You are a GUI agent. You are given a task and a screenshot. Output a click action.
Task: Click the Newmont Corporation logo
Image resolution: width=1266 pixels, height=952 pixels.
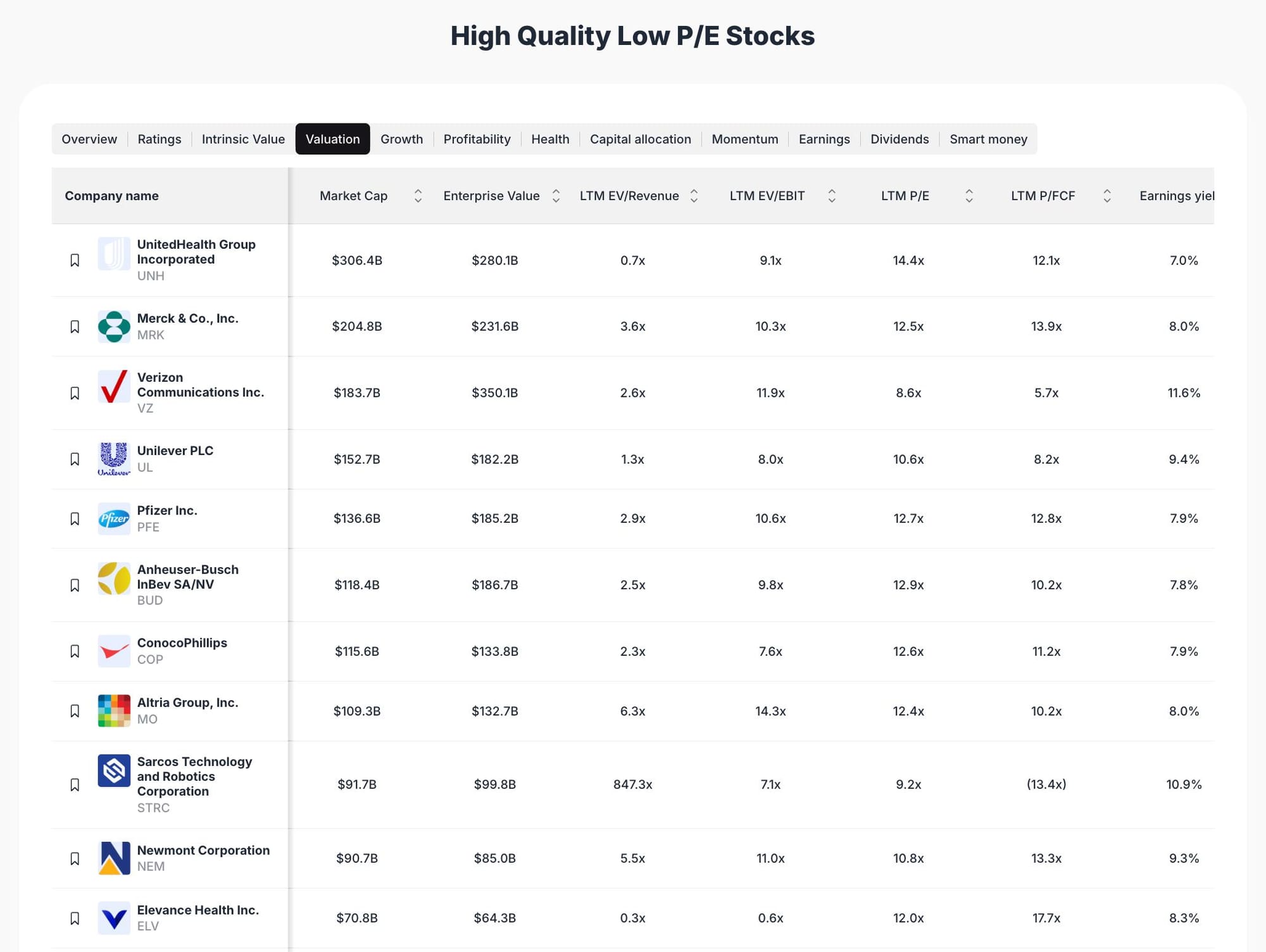(x=114, y=858)
